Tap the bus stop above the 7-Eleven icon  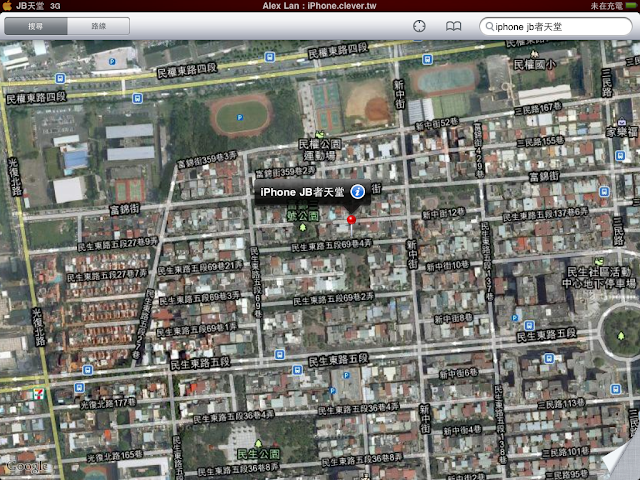pos(87,370)
